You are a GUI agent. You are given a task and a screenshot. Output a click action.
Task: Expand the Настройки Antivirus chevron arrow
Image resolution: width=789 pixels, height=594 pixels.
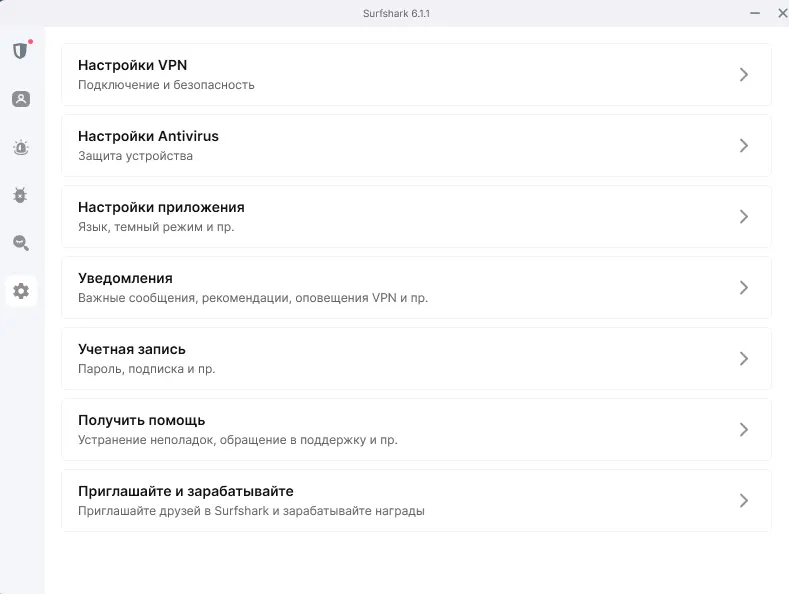tap(743, 146)
